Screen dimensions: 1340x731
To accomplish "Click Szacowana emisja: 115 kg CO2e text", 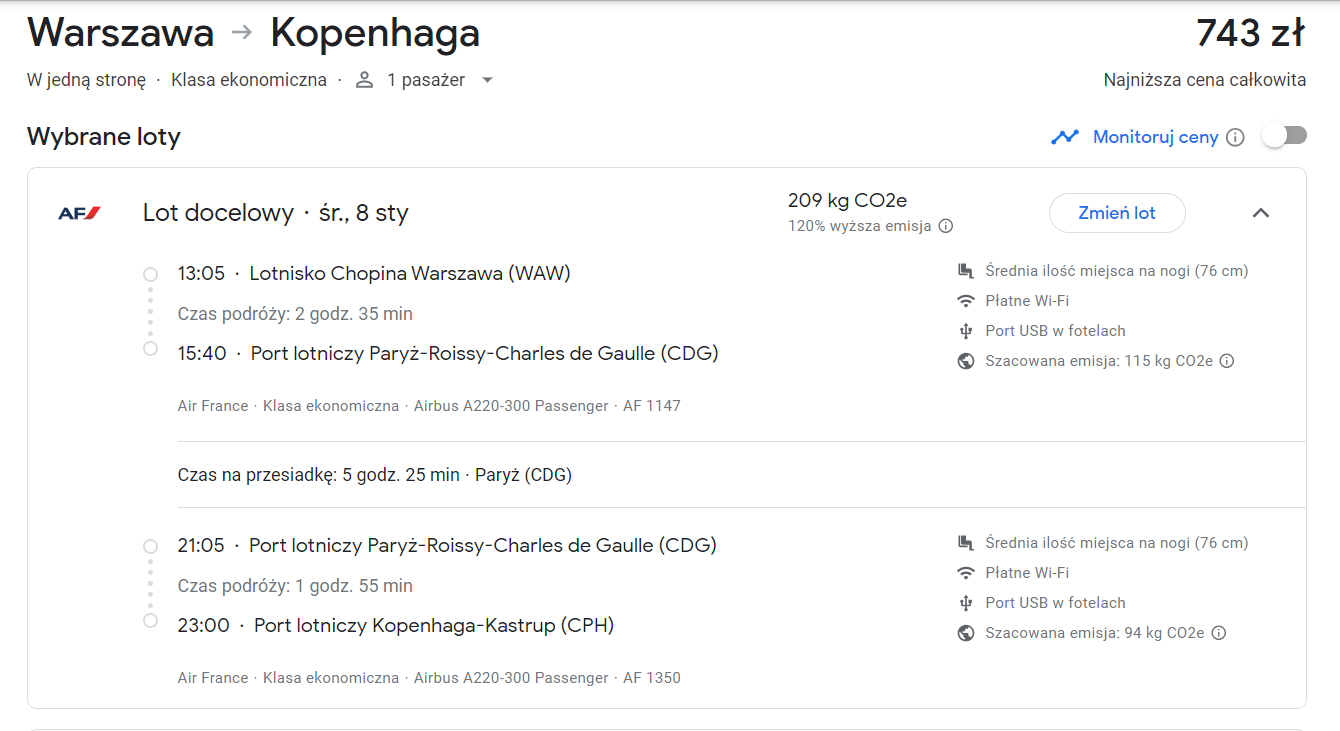I will 1099,361.
